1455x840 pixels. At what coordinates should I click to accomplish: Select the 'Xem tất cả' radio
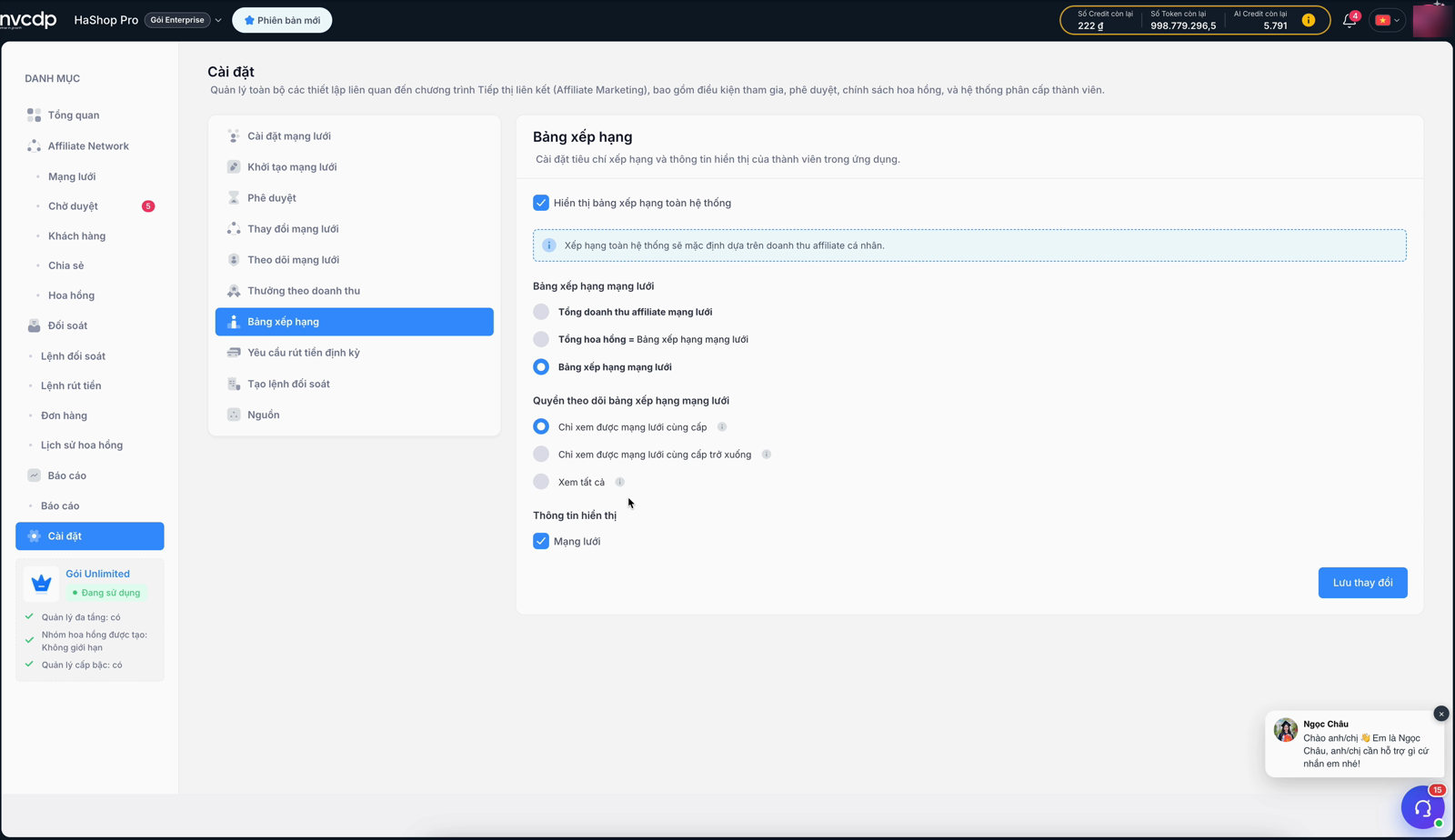pos(541,482)
